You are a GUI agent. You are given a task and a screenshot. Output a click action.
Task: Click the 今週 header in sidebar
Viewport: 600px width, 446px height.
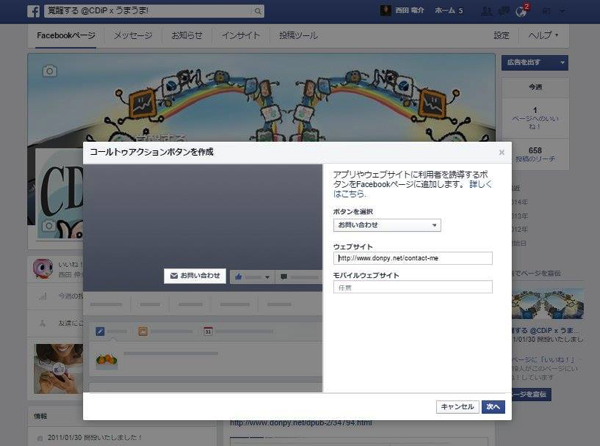(x=535, y=87)
